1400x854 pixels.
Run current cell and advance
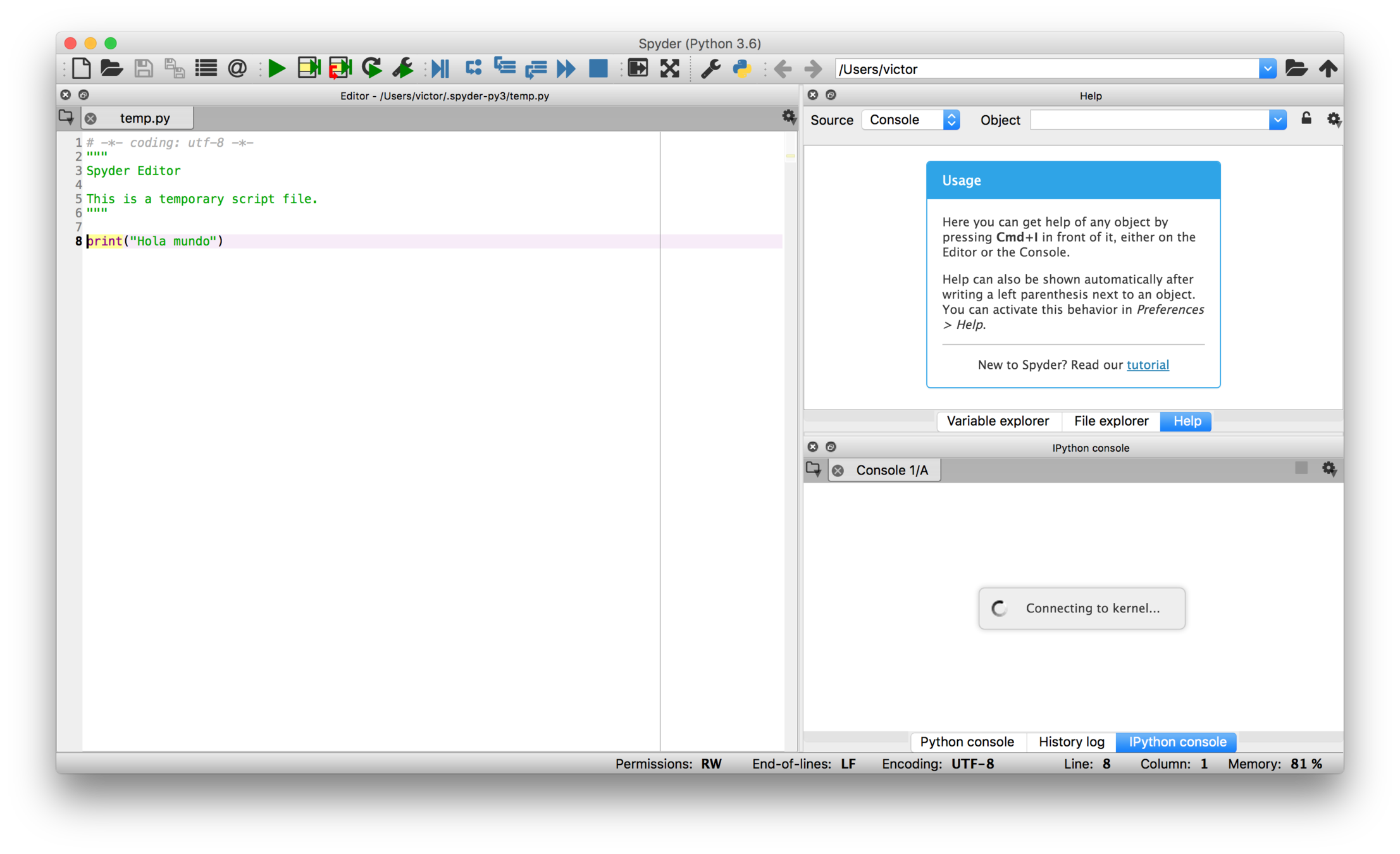[340, 68]
